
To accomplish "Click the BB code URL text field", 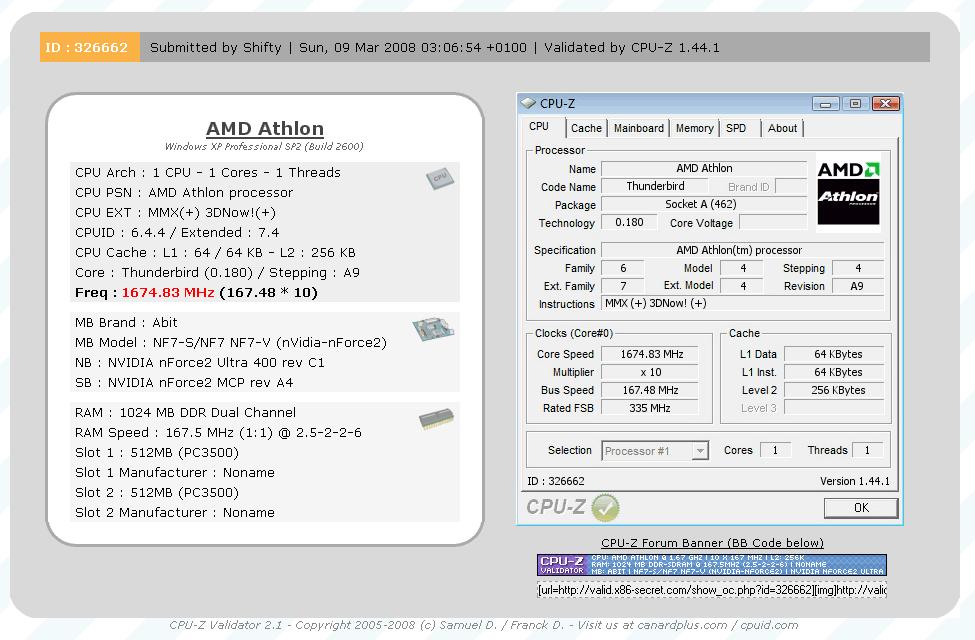I will point(712,590).
